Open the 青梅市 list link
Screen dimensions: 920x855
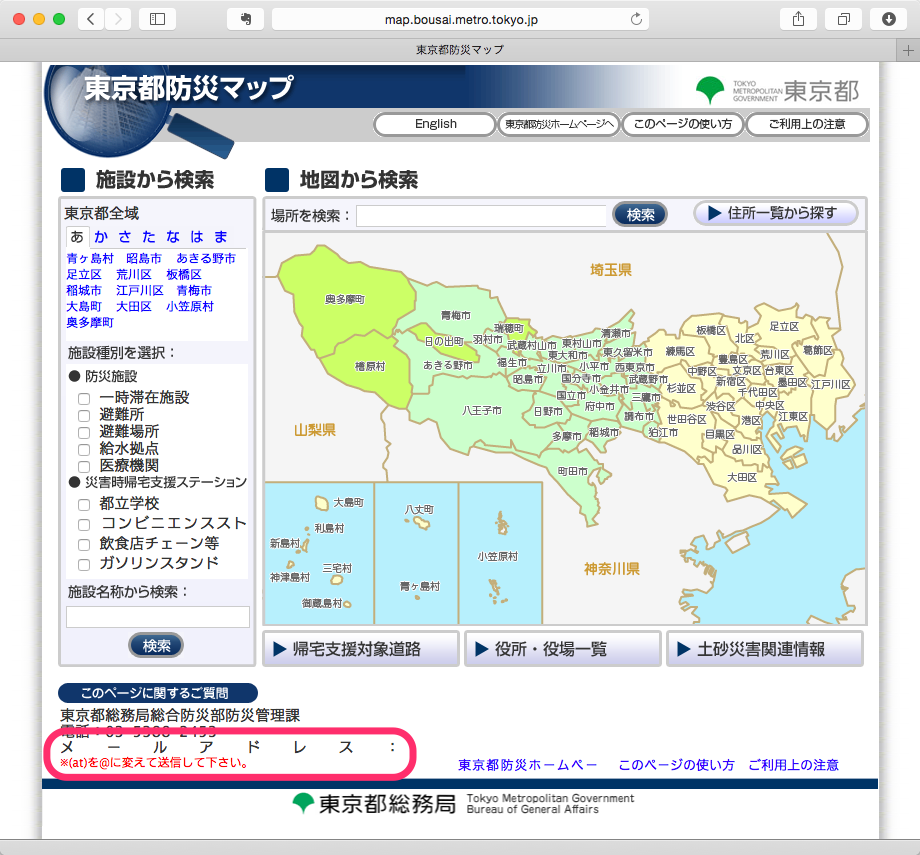pyautogui.click(x=194, y=290)
